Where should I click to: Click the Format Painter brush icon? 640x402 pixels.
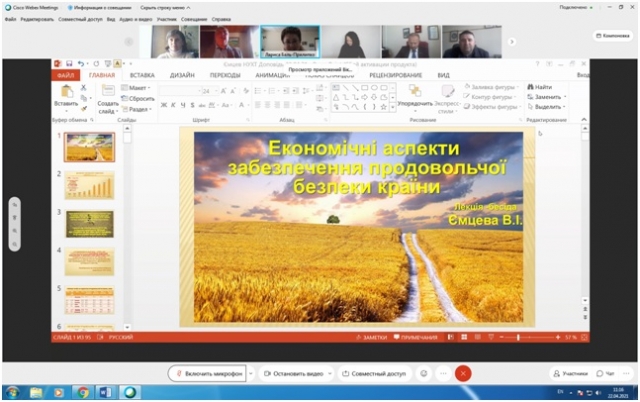[84, 109]
